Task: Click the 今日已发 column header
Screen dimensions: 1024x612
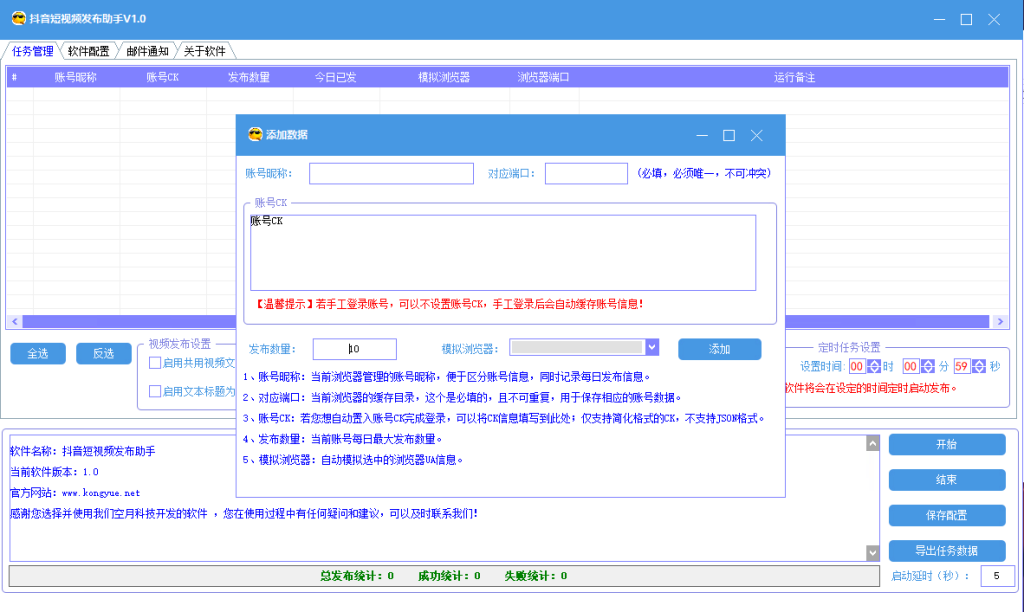Action: click(336, 77)
